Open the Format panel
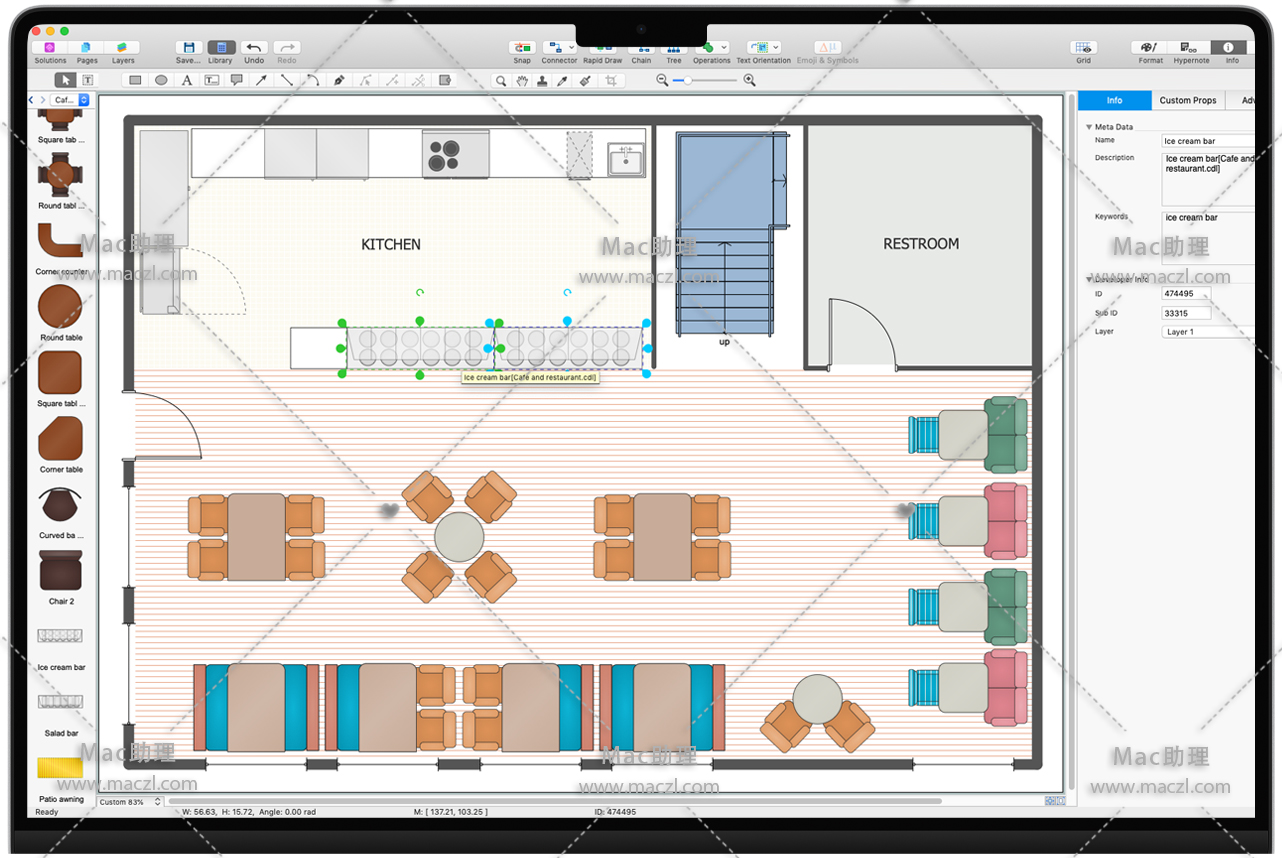The width and height of the screenshot is (1282, 858). [1150, 48]
